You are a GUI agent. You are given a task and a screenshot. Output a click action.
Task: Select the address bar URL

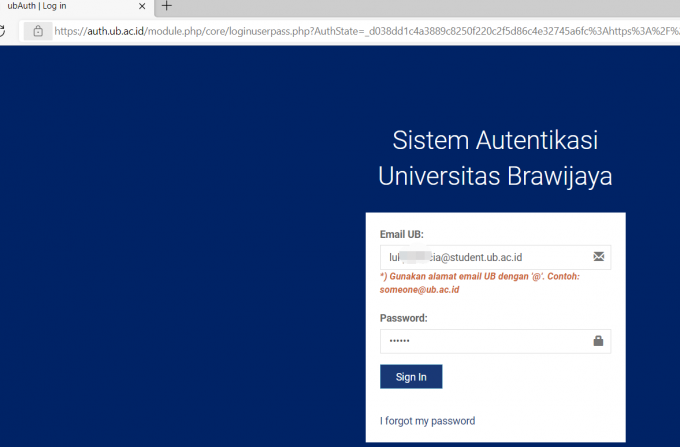[366, 31]
